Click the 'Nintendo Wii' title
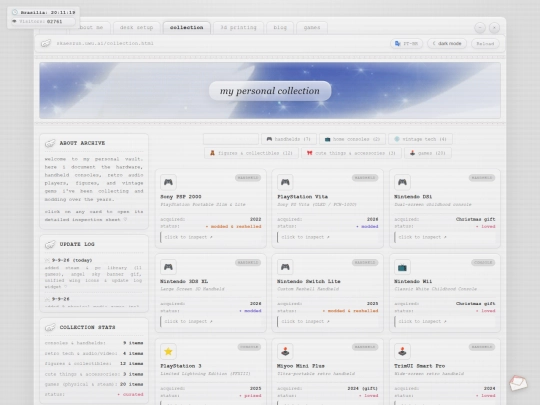 [x=413, y=281]
